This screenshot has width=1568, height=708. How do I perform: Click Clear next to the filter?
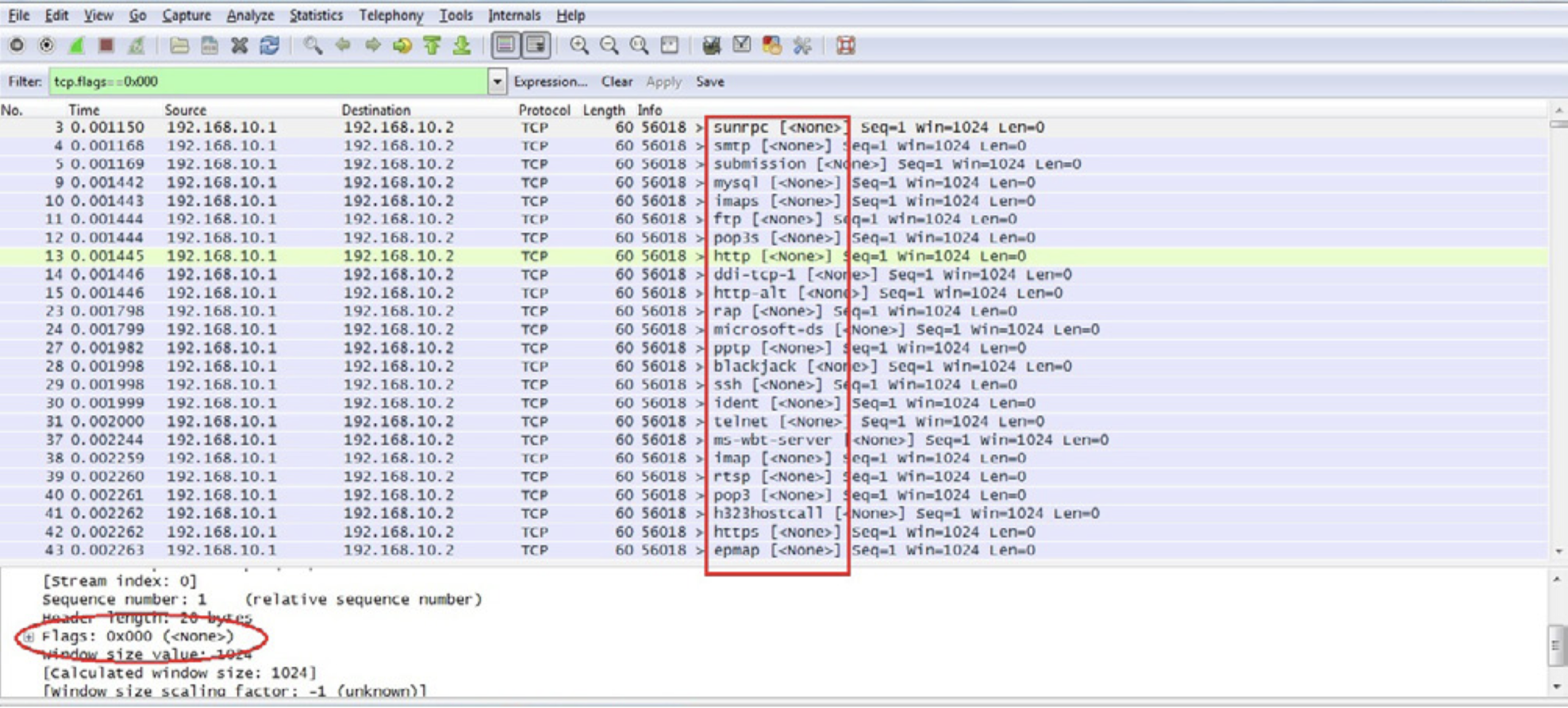617,81
